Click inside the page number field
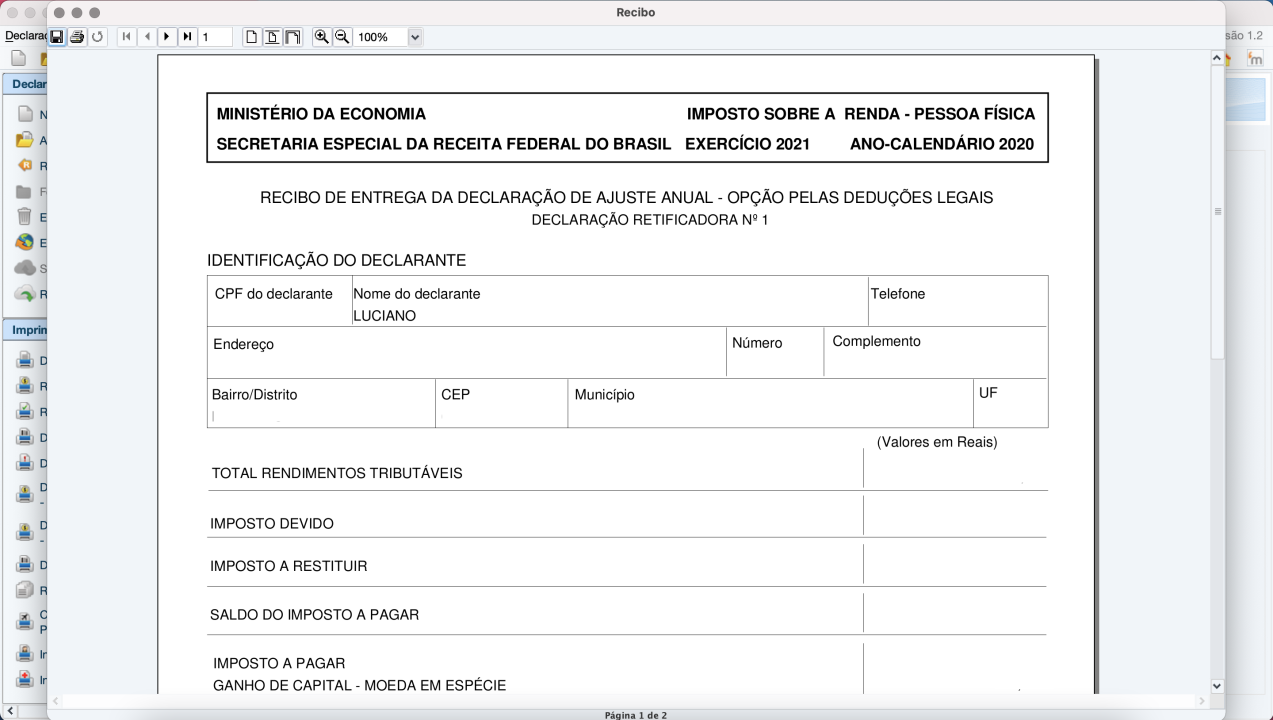Image resolution: width=1273 pixels, height=720 pixels. 215,36
